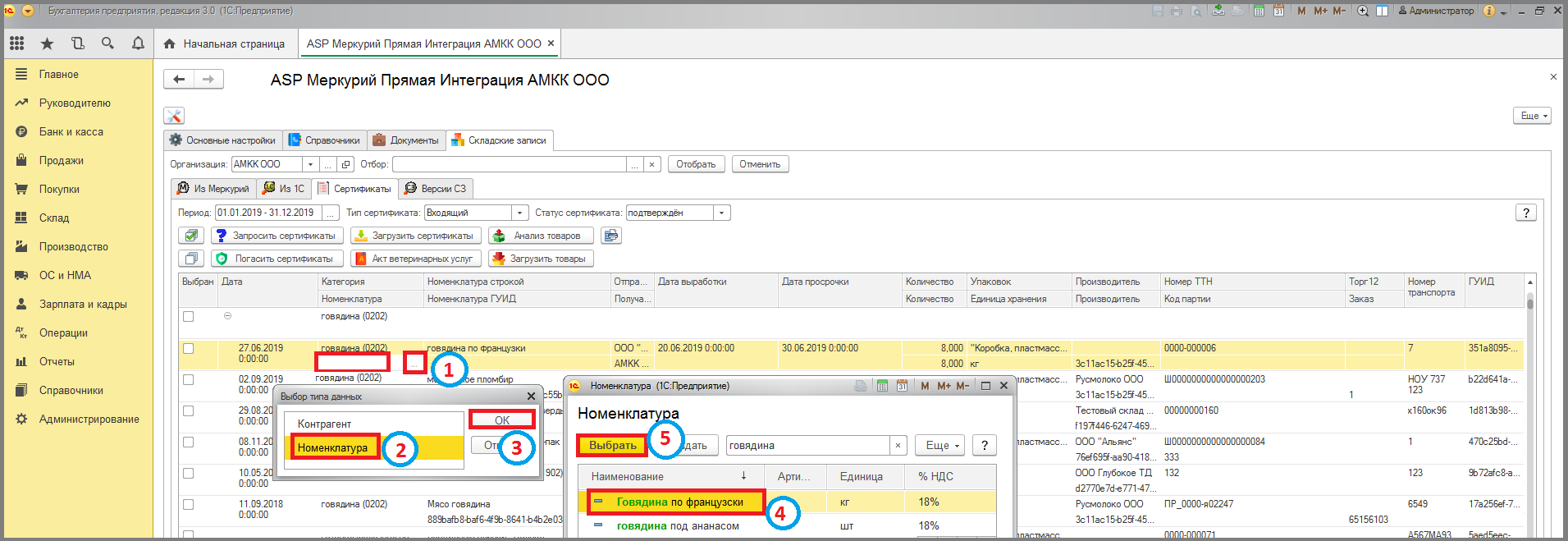The height and width of the screenshot is (541, 1568).
Task: Go back with the left arrow button
Action: [x=179, y=79]
